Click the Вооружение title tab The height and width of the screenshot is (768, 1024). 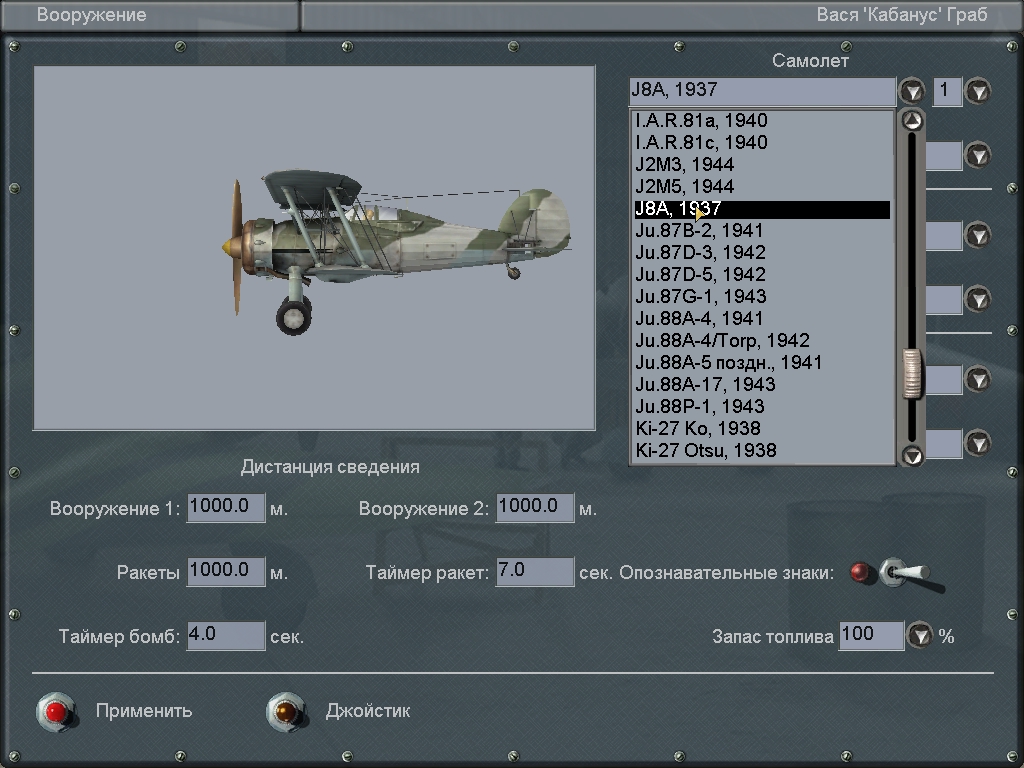click(150, 15)
